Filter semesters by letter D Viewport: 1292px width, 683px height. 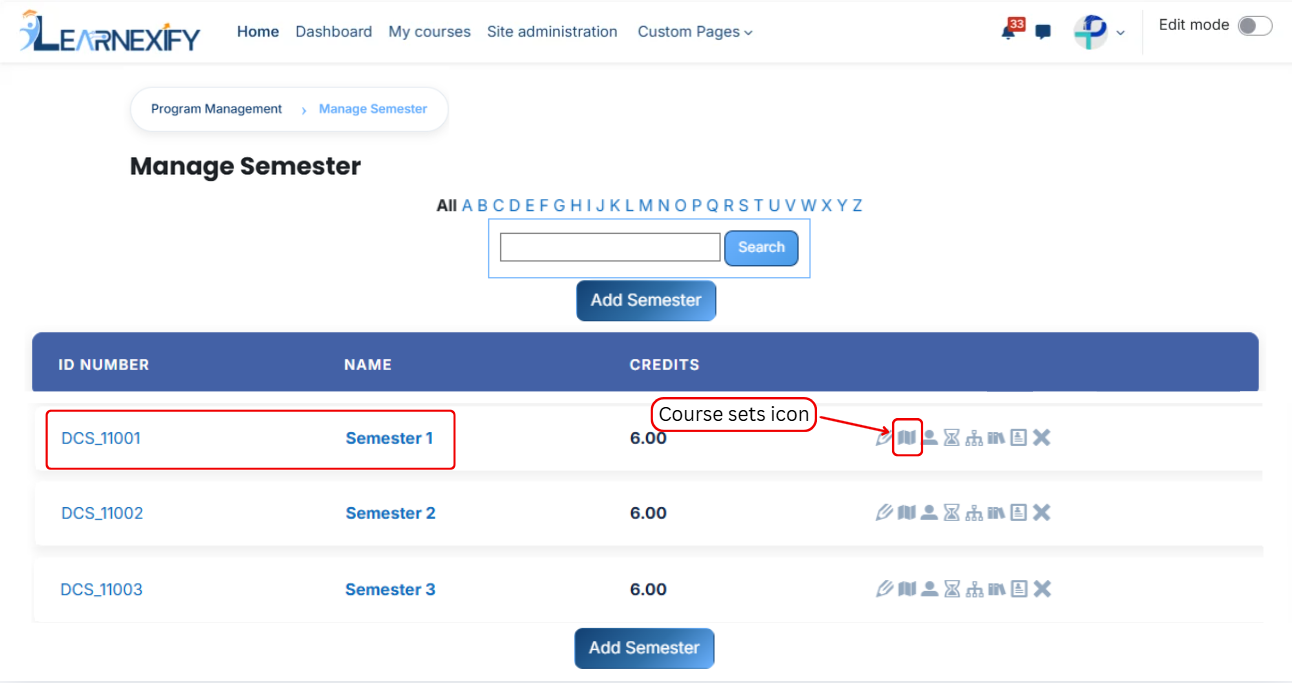514,205
